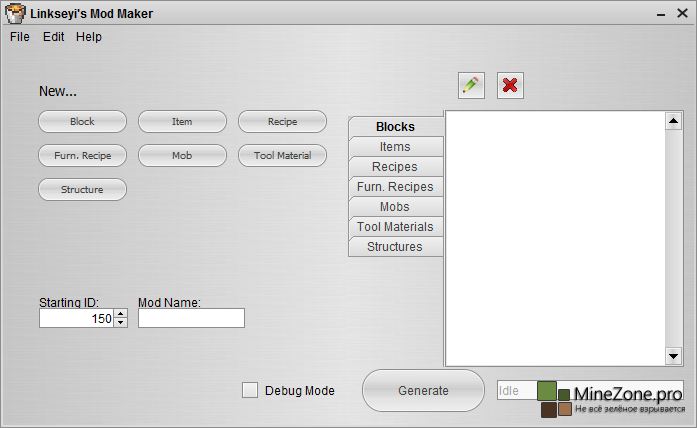The height and width of the screenshot is (428, 697).
Task: Open the Edit menu
Action: (x=53, y=37)
